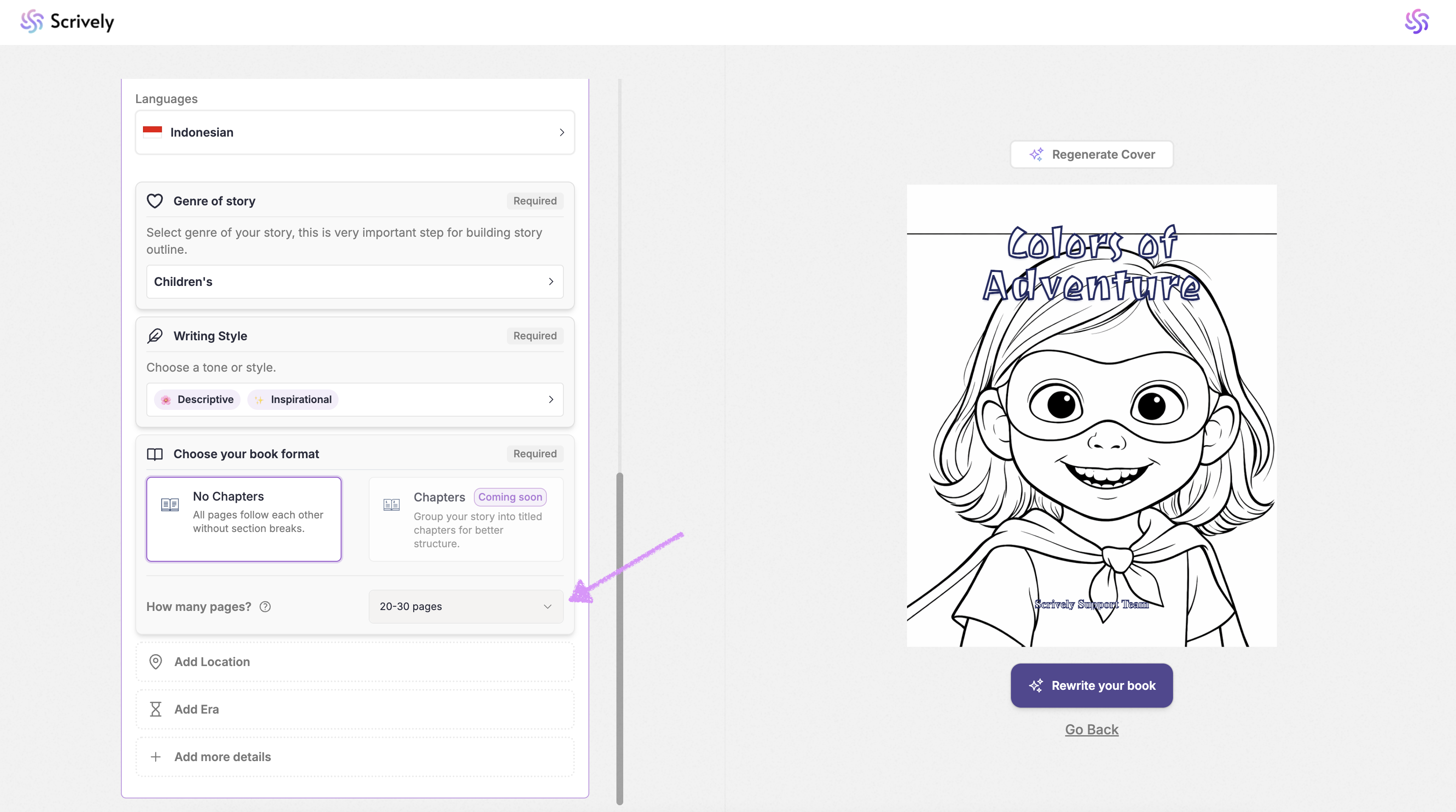1456x812 pixels.
Task: Toggle the Descriptive style tag
Action: pyautogui.click(x=197, y=400)
